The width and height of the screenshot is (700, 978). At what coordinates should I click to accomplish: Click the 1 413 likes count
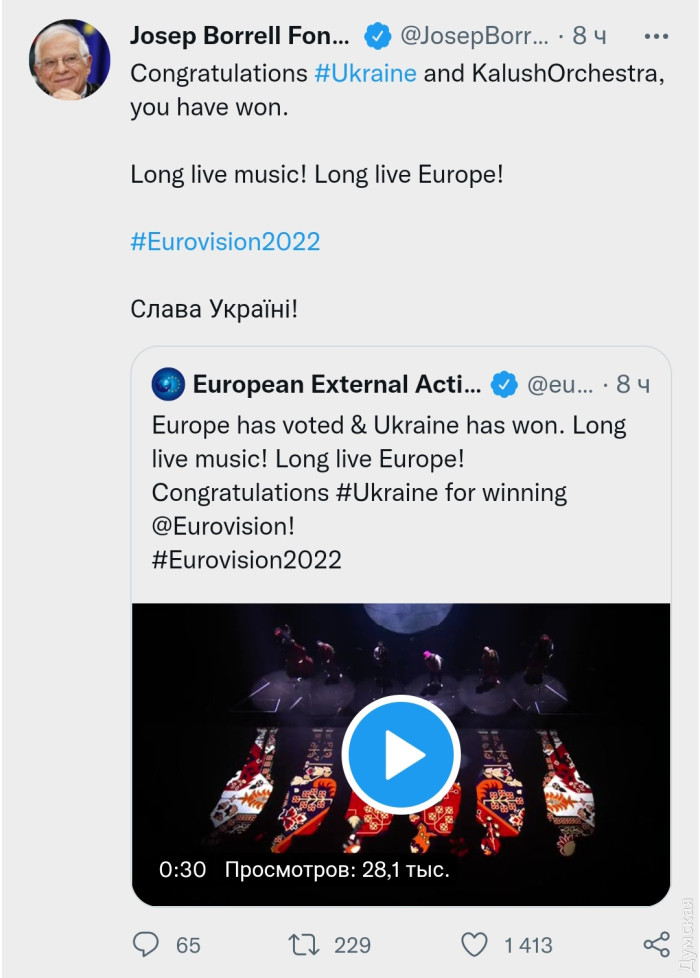527,944
